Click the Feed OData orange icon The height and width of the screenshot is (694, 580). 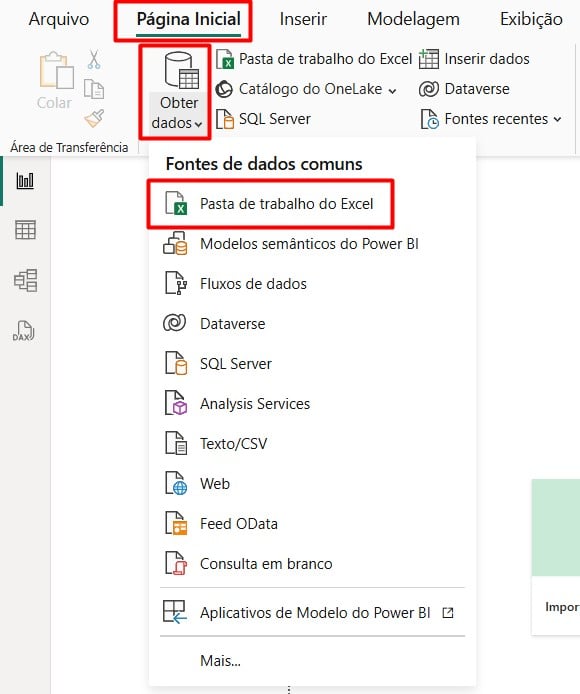click(175, 523)
